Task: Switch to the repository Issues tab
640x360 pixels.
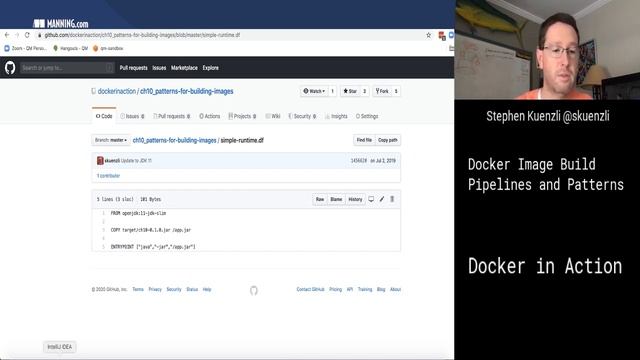Action: (x=132, y=116)
